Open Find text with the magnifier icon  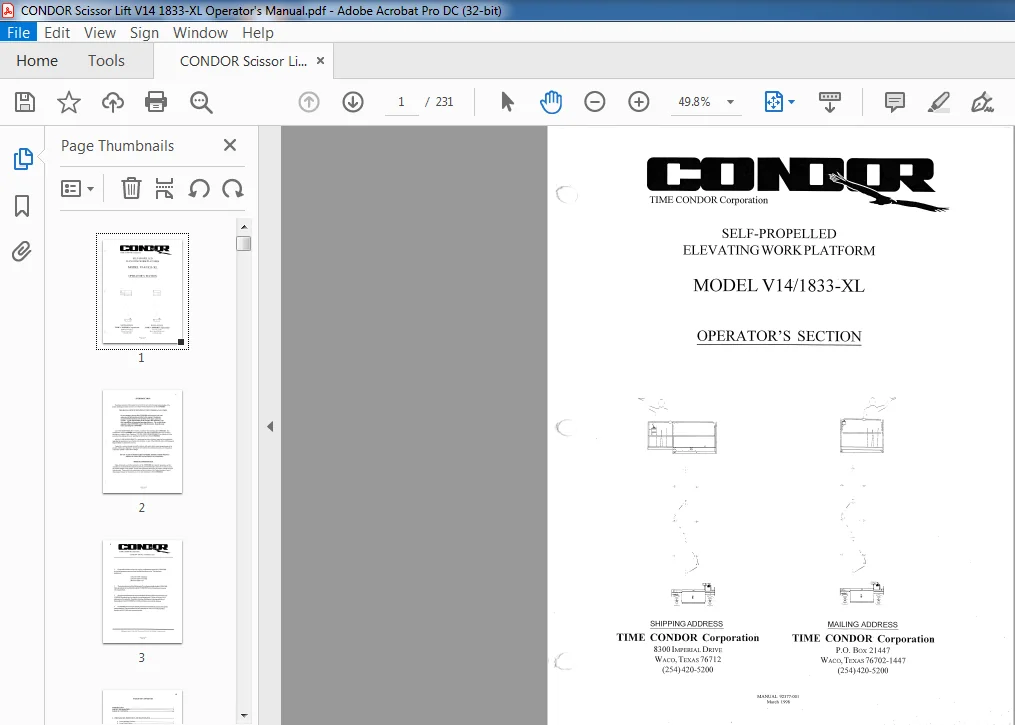201,102
